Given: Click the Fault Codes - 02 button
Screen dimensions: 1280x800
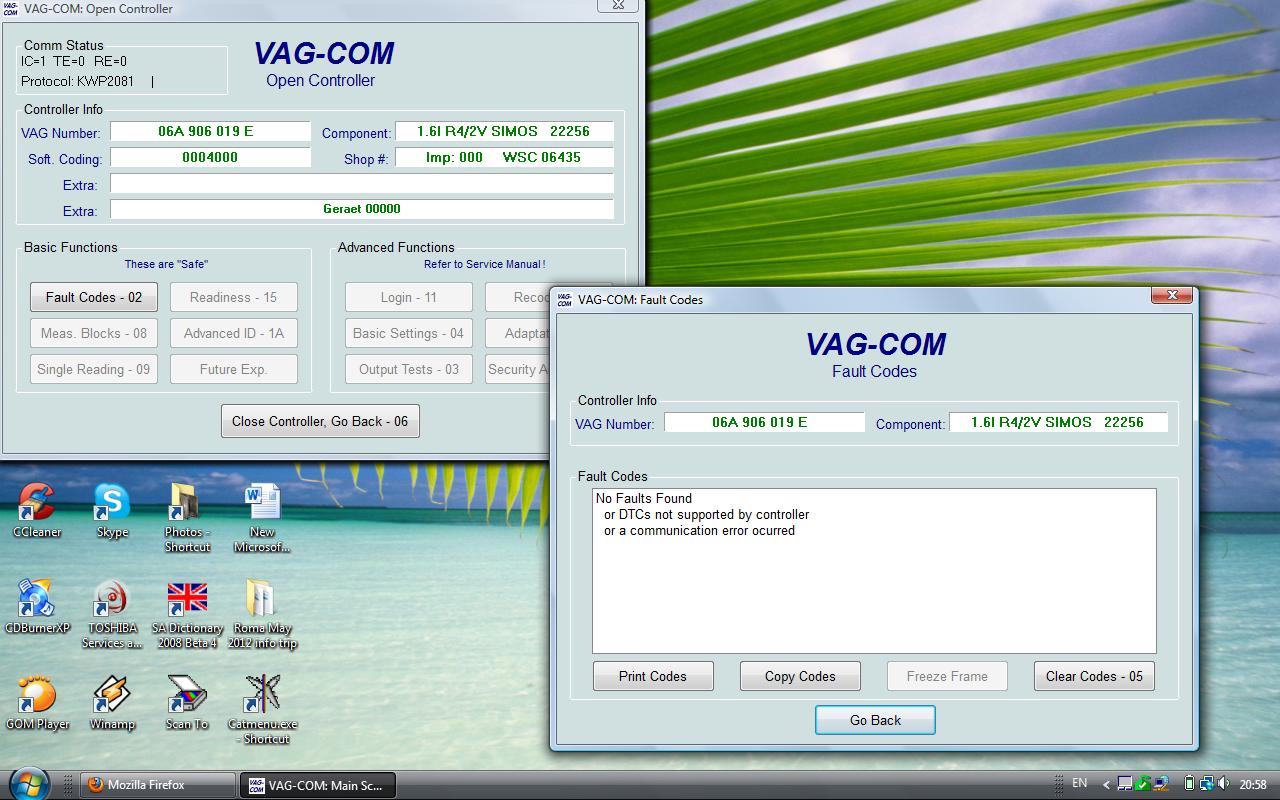Looking at the screenshot, I should [x=94, y=297].
